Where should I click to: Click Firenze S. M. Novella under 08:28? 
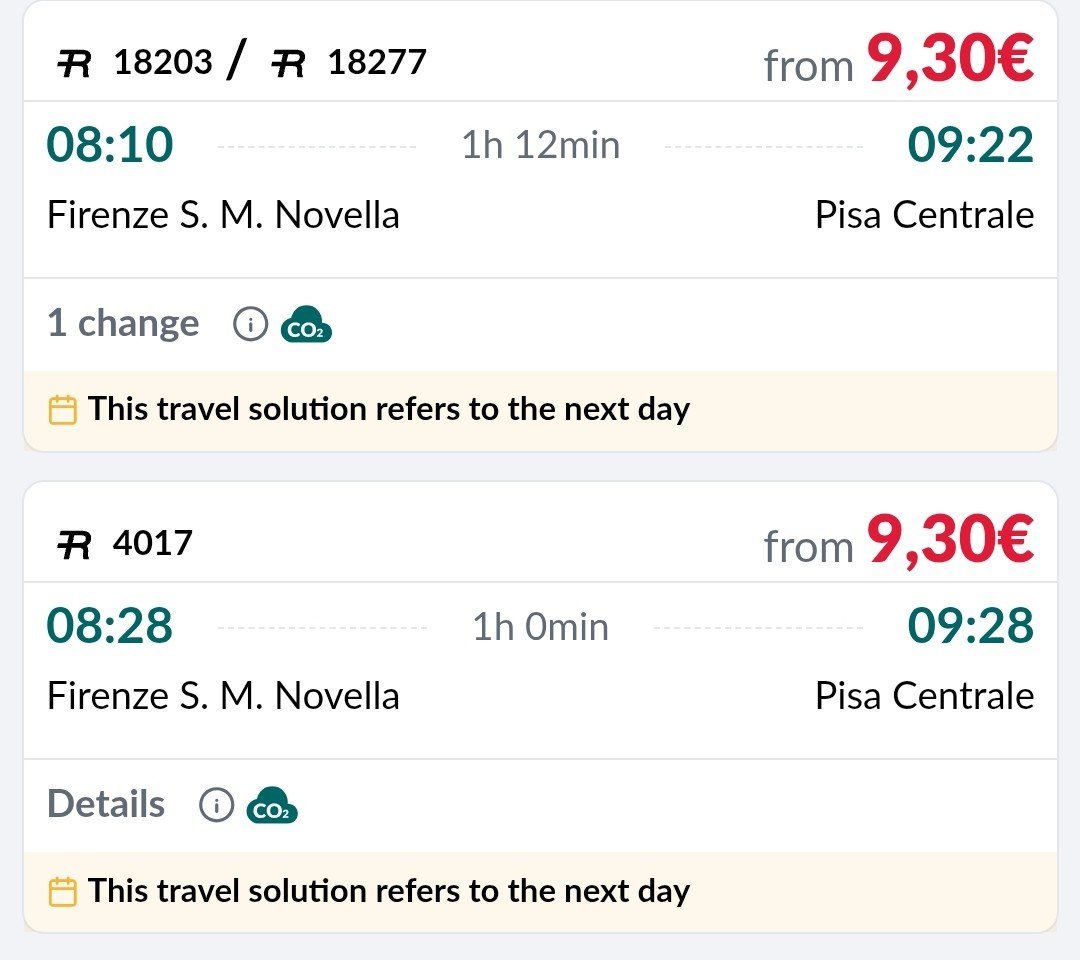click(223, 696)
